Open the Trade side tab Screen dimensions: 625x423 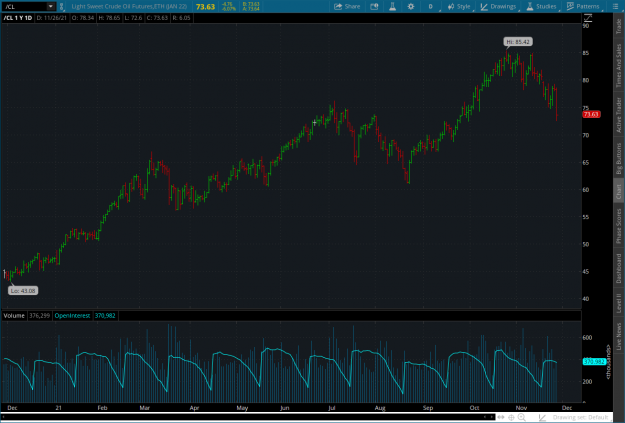(619, 26)
